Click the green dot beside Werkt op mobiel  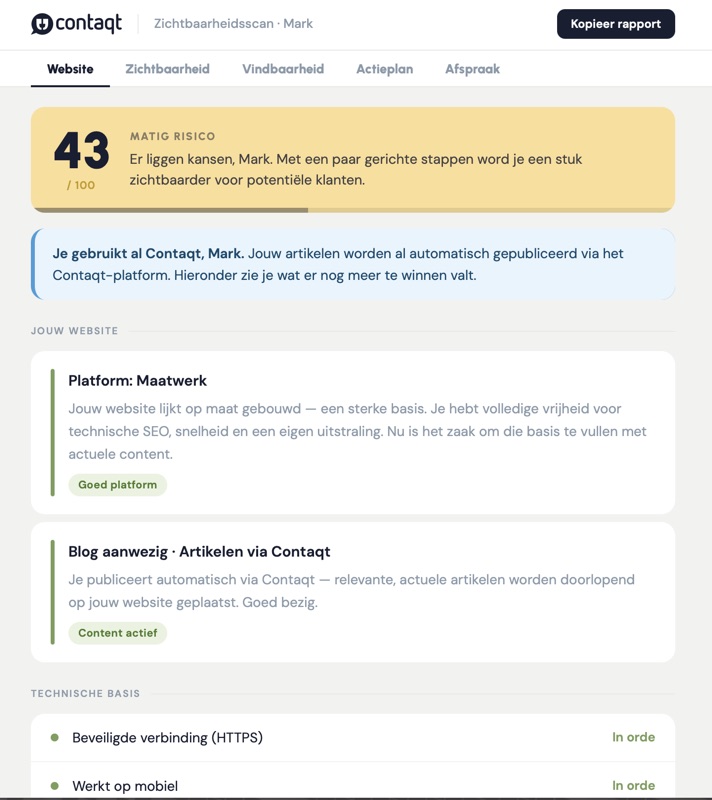click(55, 786)
